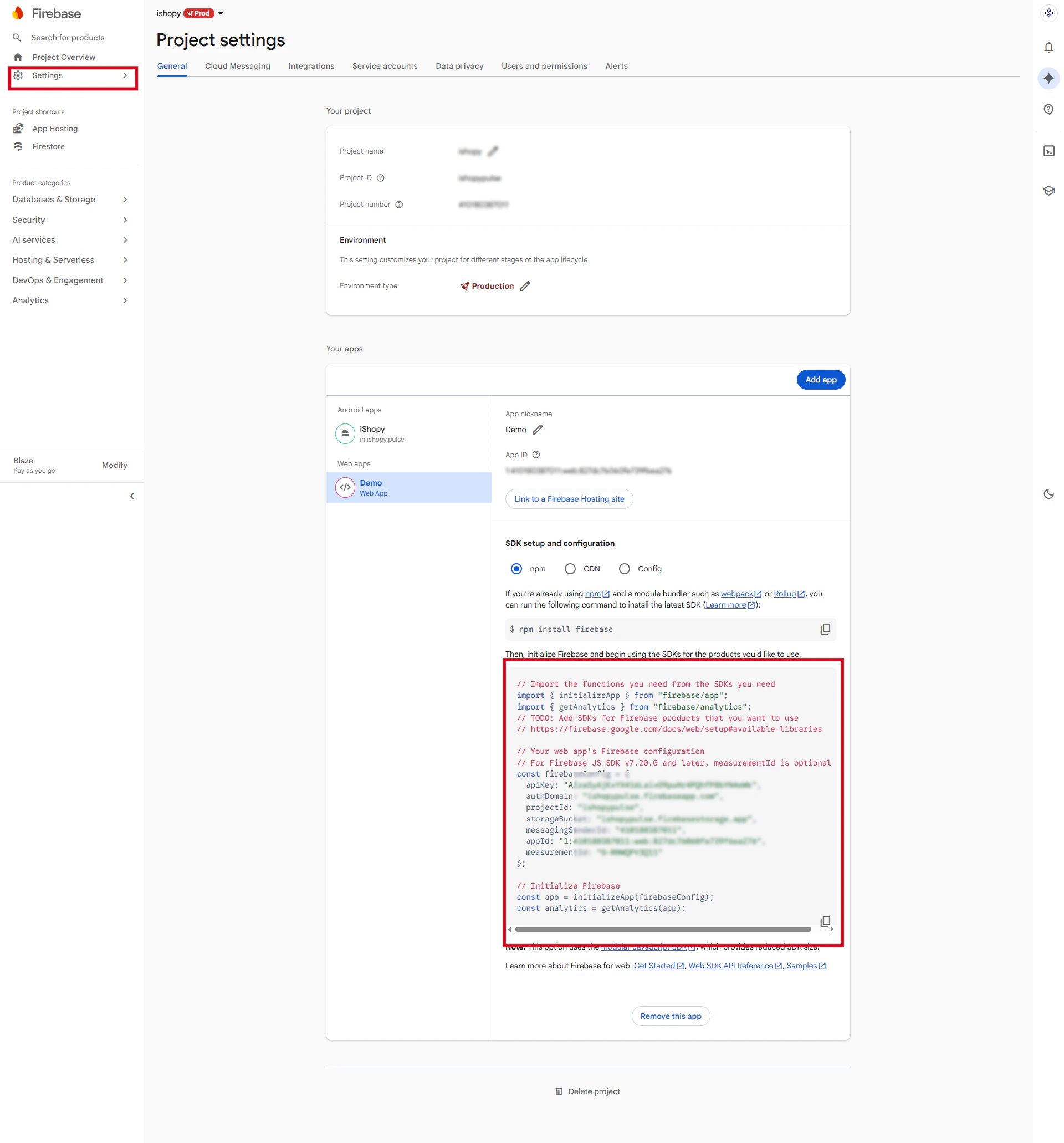Edit environment type pencil icon
Image resolution: width=1064 pixels, height=1143 pixels.
click(x=525, y=286)
